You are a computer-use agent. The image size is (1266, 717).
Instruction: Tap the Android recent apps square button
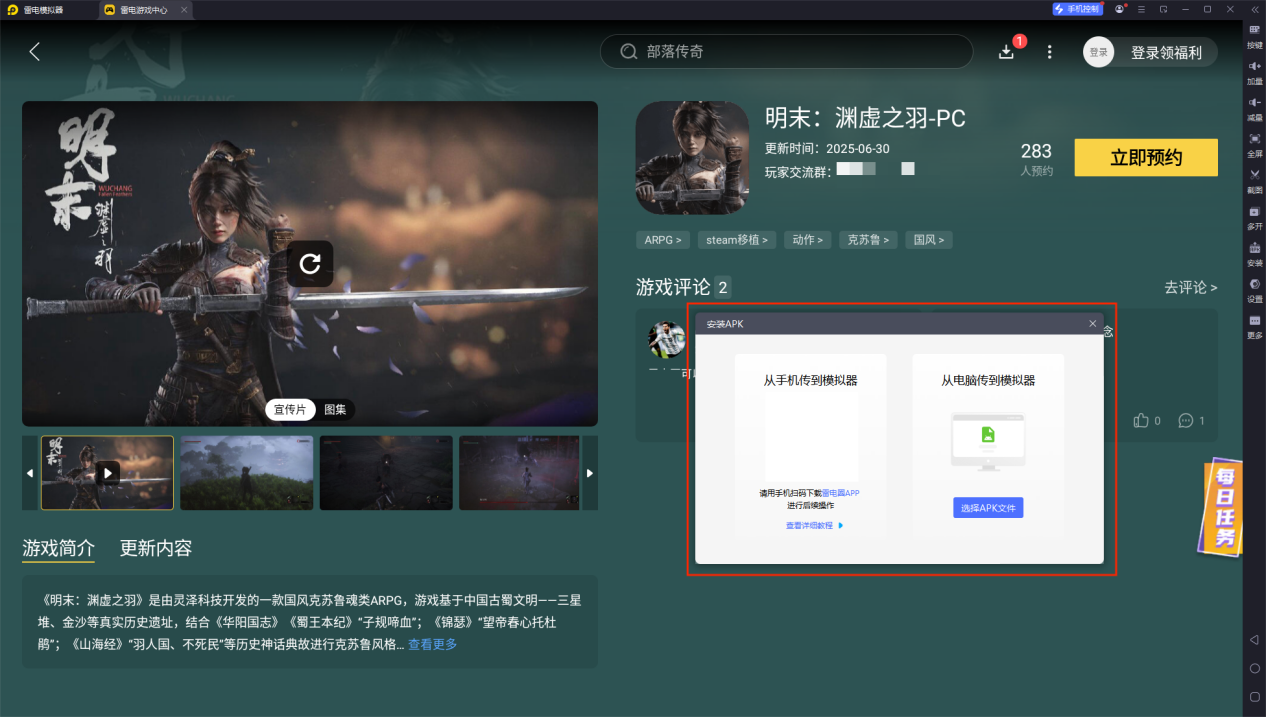tap(1254, 696)
